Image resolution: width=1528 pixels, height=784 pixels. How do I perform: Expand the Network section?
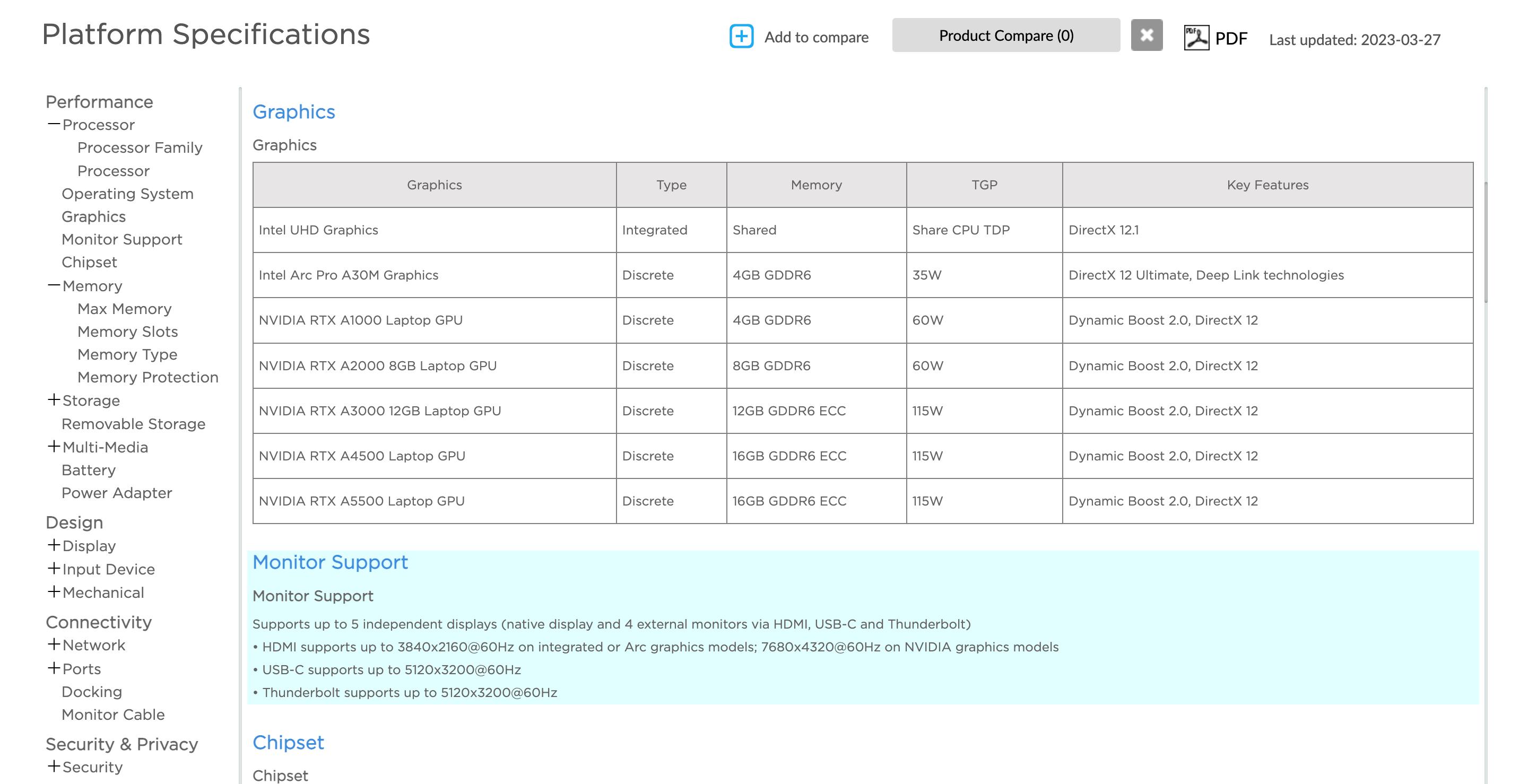[x=54, y=644]
